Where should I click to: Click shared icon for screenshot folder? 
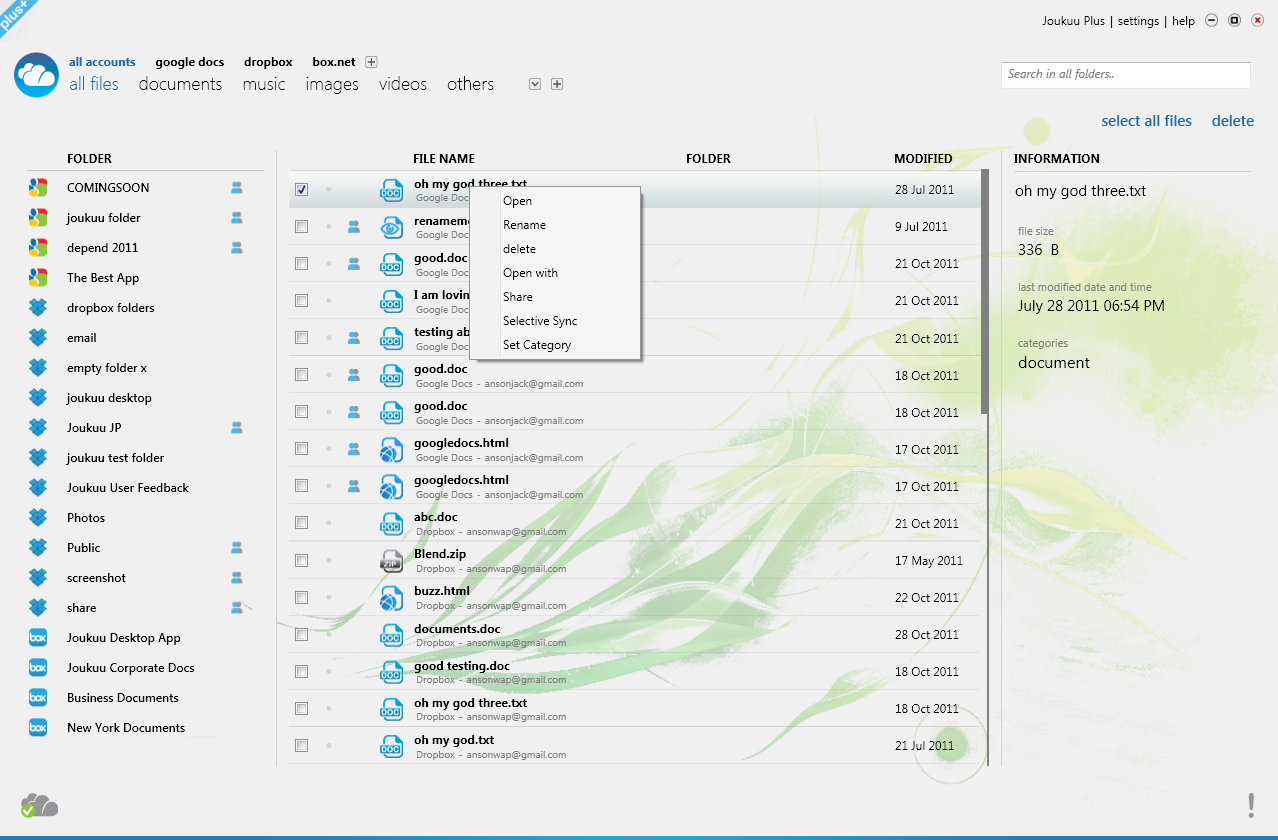tap(237, 578)
